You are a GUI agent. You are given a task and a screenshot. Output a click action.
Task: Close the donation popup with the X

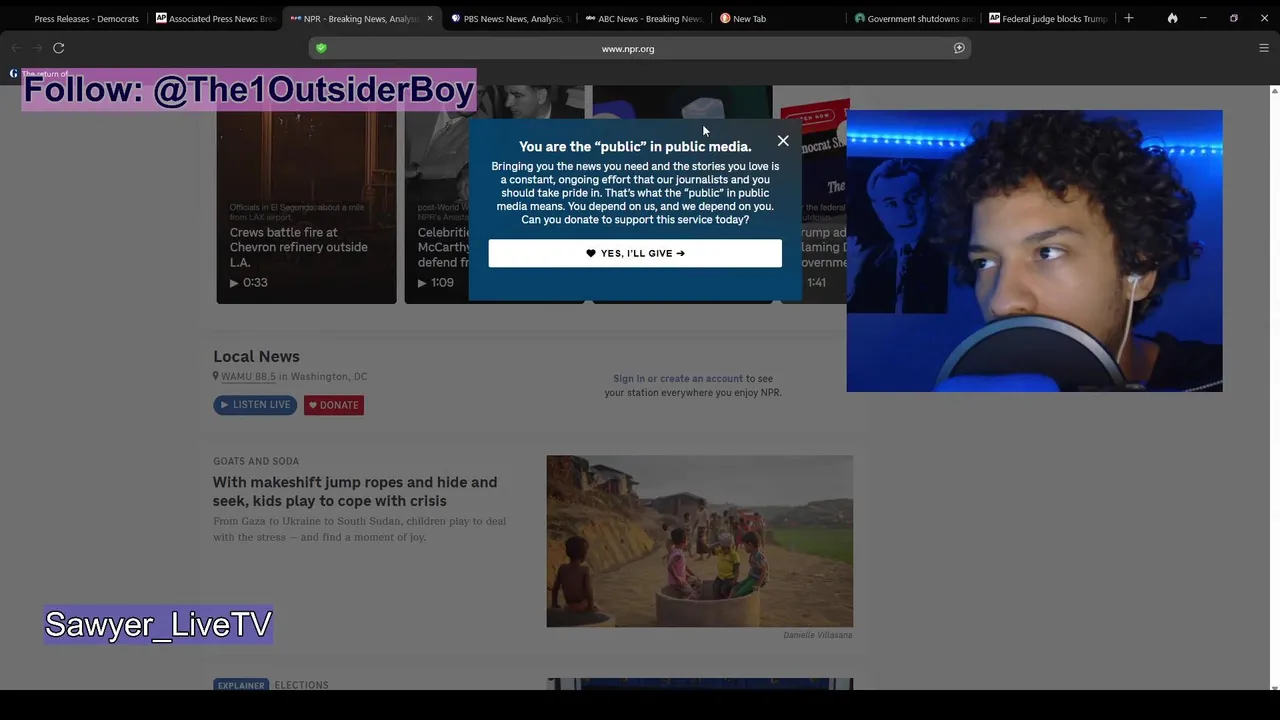pyautogui.click(x=783, y=141)
